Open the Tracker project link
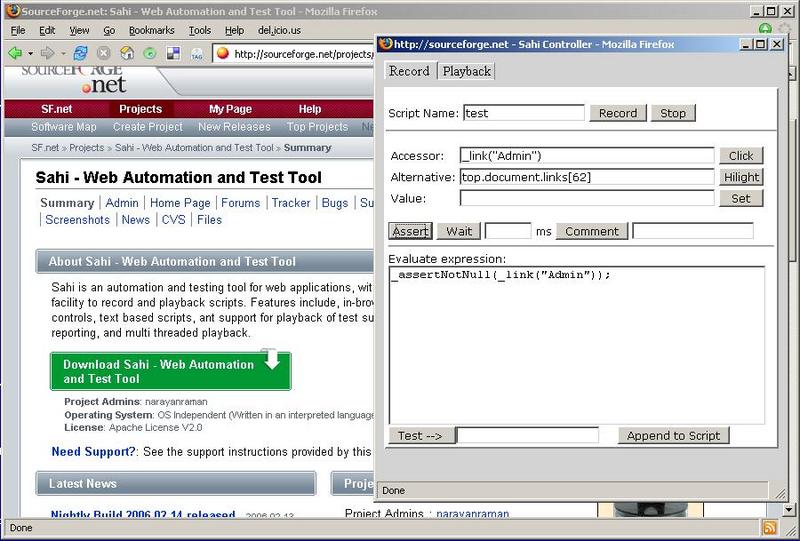Viewport: 800px width, 541px height. tap(291, 203)
